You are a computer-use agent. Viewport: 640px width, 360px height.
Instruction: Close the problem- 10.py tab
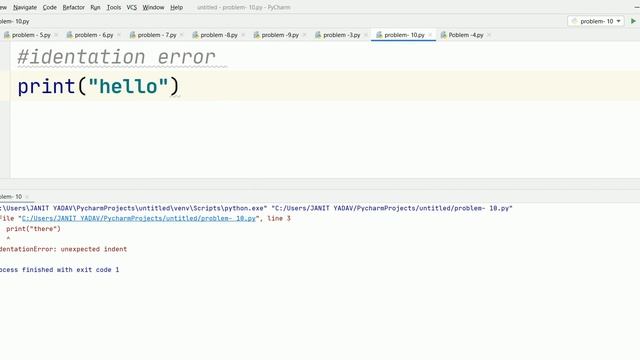(x=430, y=35)
